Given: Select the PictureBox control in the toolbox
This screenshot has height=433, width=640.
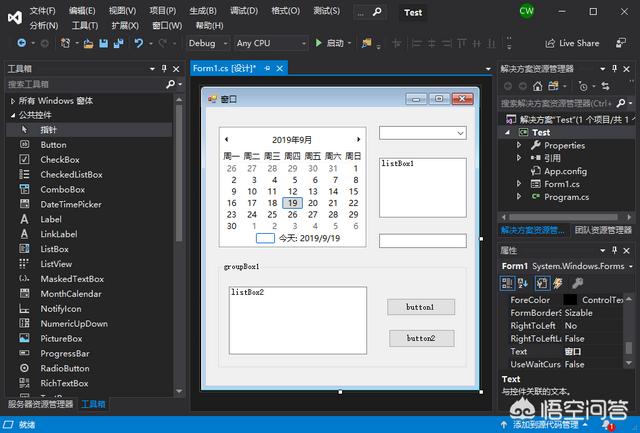Looking at the screenshot, I should (x=60, y=339).
